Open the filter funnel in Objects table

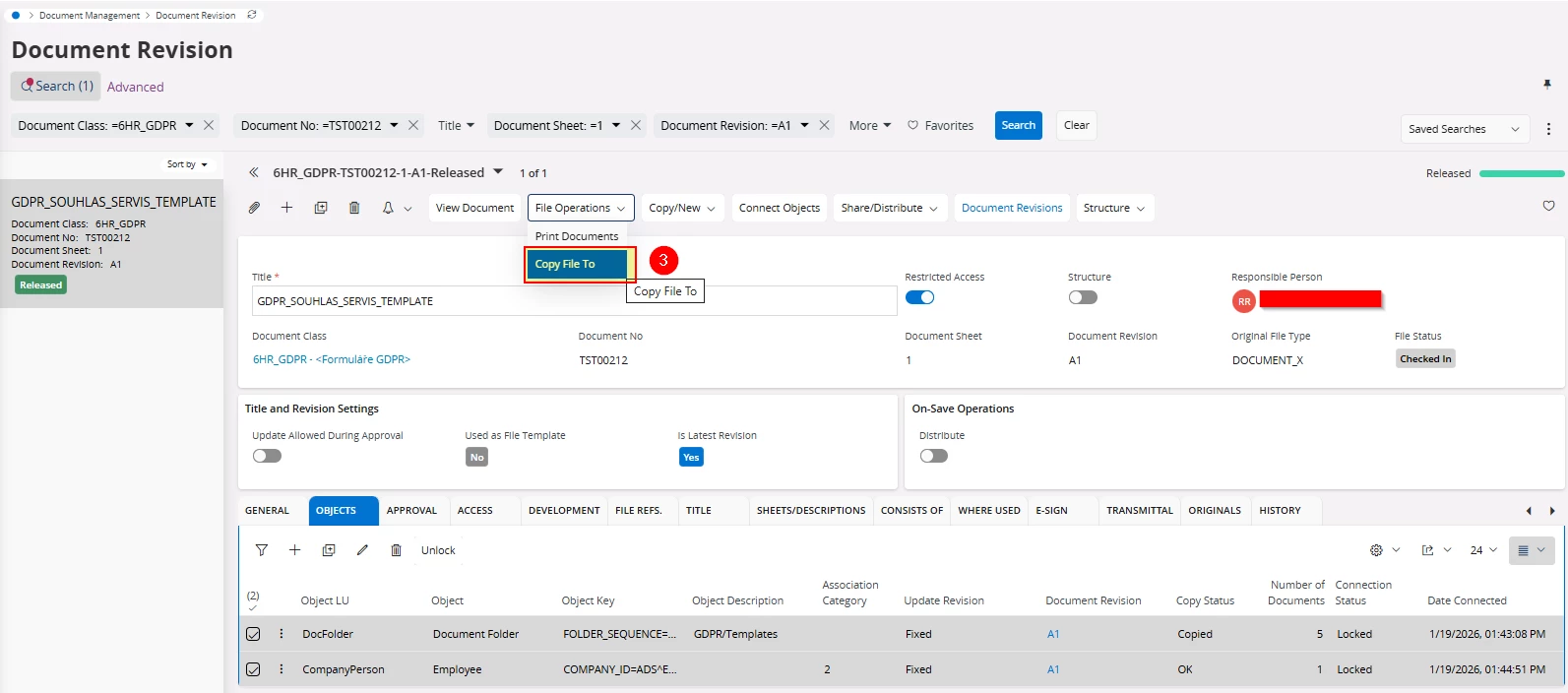tap(262, 550)
